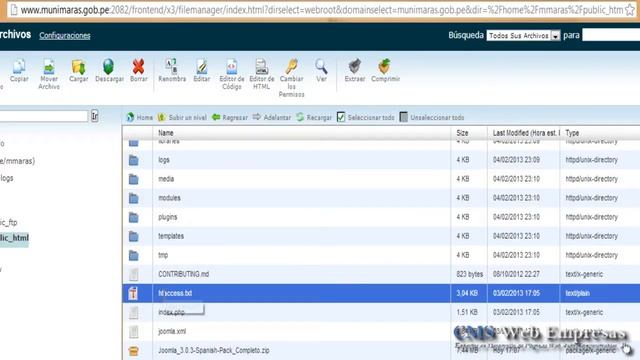Click the Ir go button
The width and height of the screenshot is (640, 360).
(94, 116)
